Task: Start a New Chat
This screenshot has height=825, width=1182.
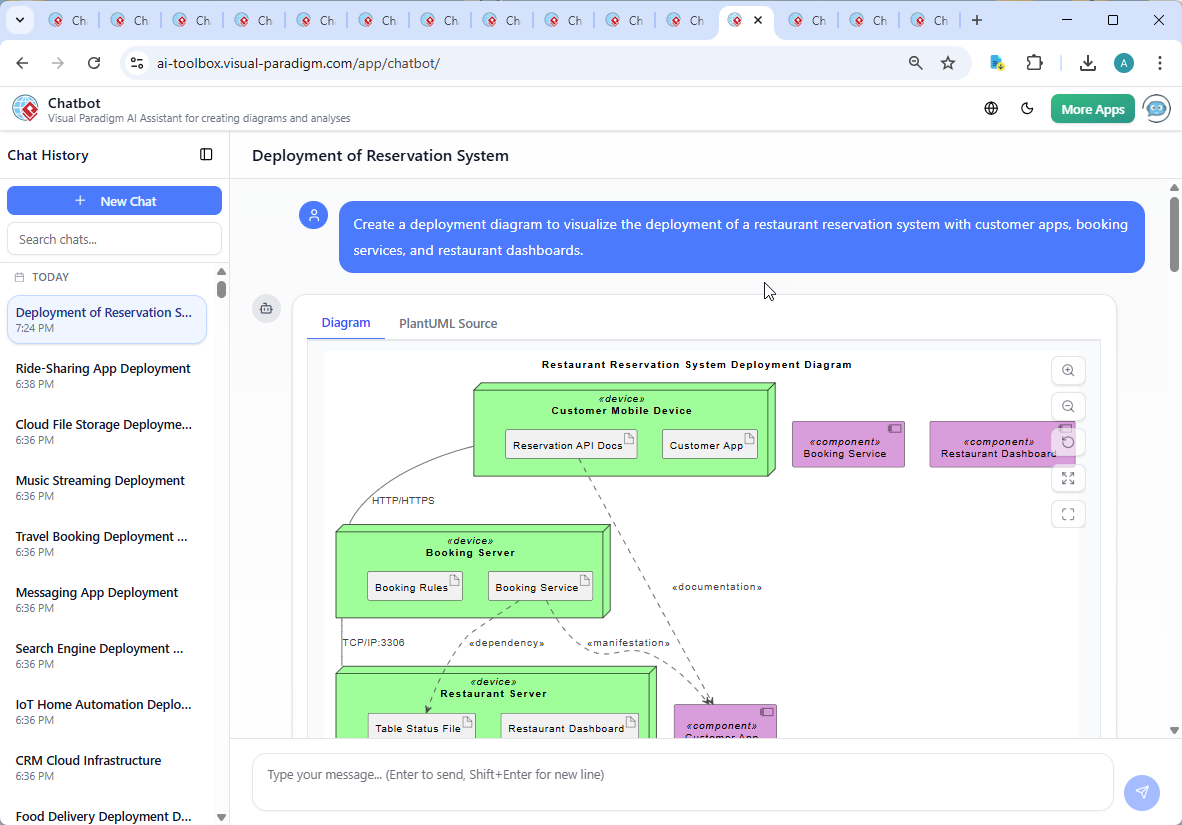Action: coord(114,200)
